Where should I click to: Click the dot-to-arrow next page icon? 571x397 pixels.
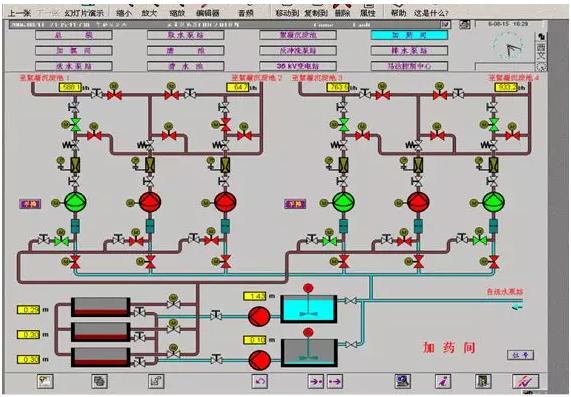[335, 381]
